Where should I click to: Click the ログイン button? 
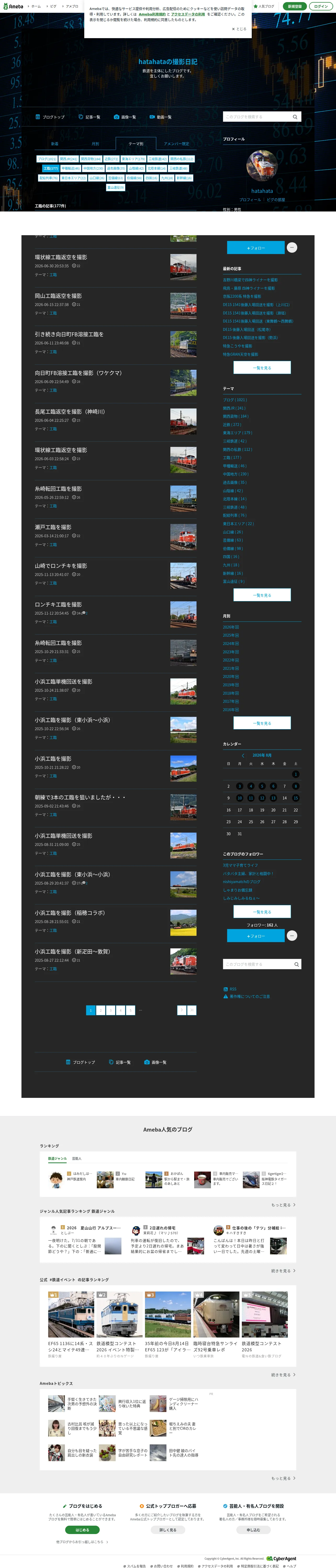321,6
